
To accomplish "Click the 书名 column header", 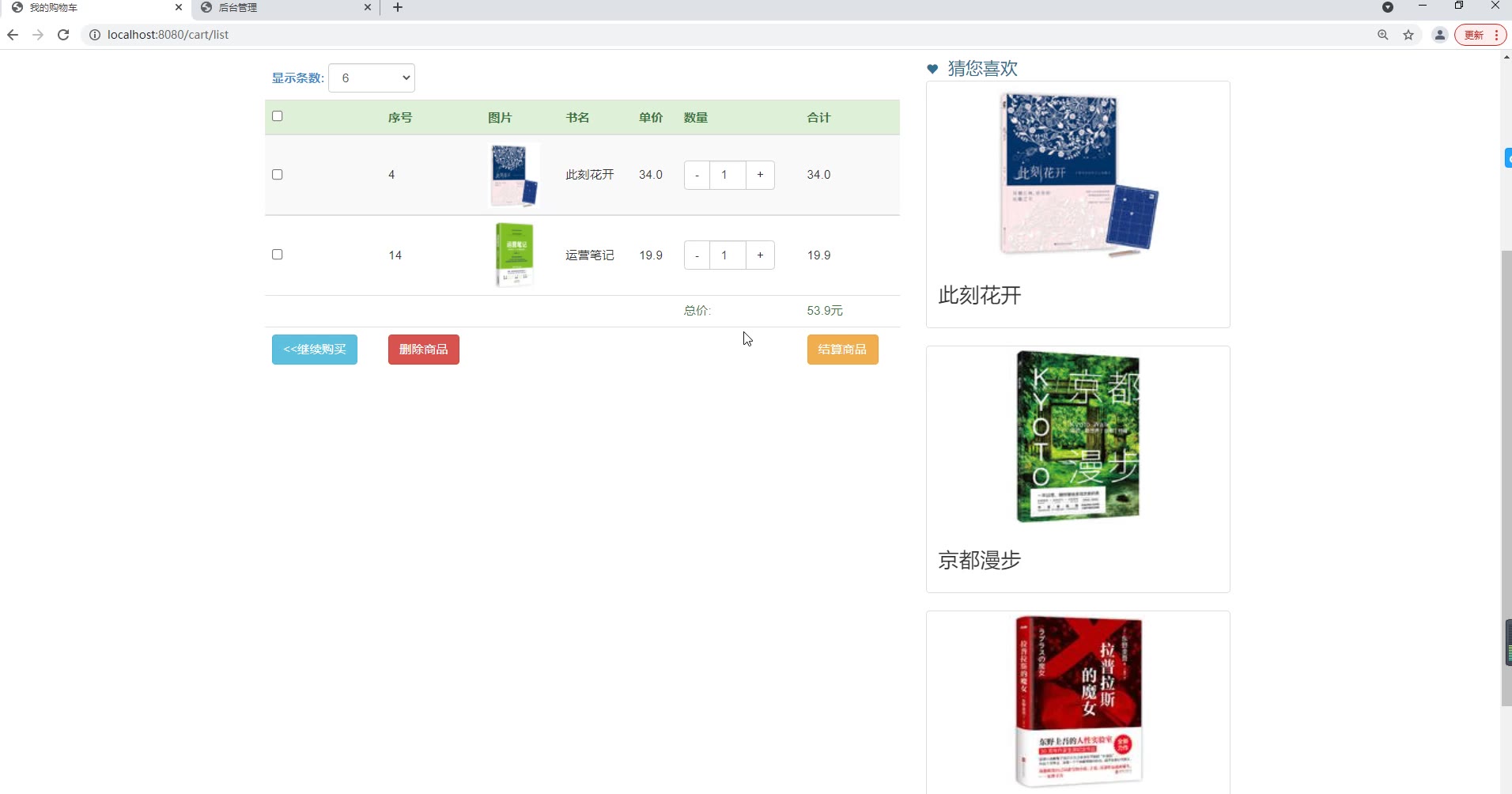I will click(x=577, y=118).
